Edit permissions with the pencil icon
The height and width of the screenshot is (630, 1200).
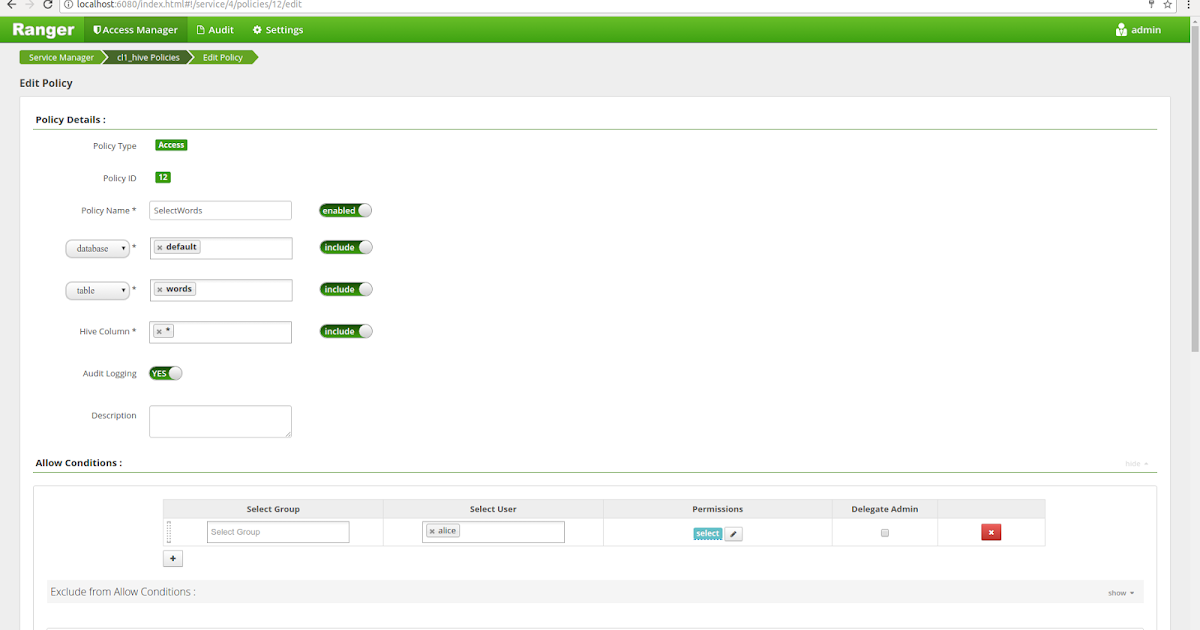click(733, 533)
